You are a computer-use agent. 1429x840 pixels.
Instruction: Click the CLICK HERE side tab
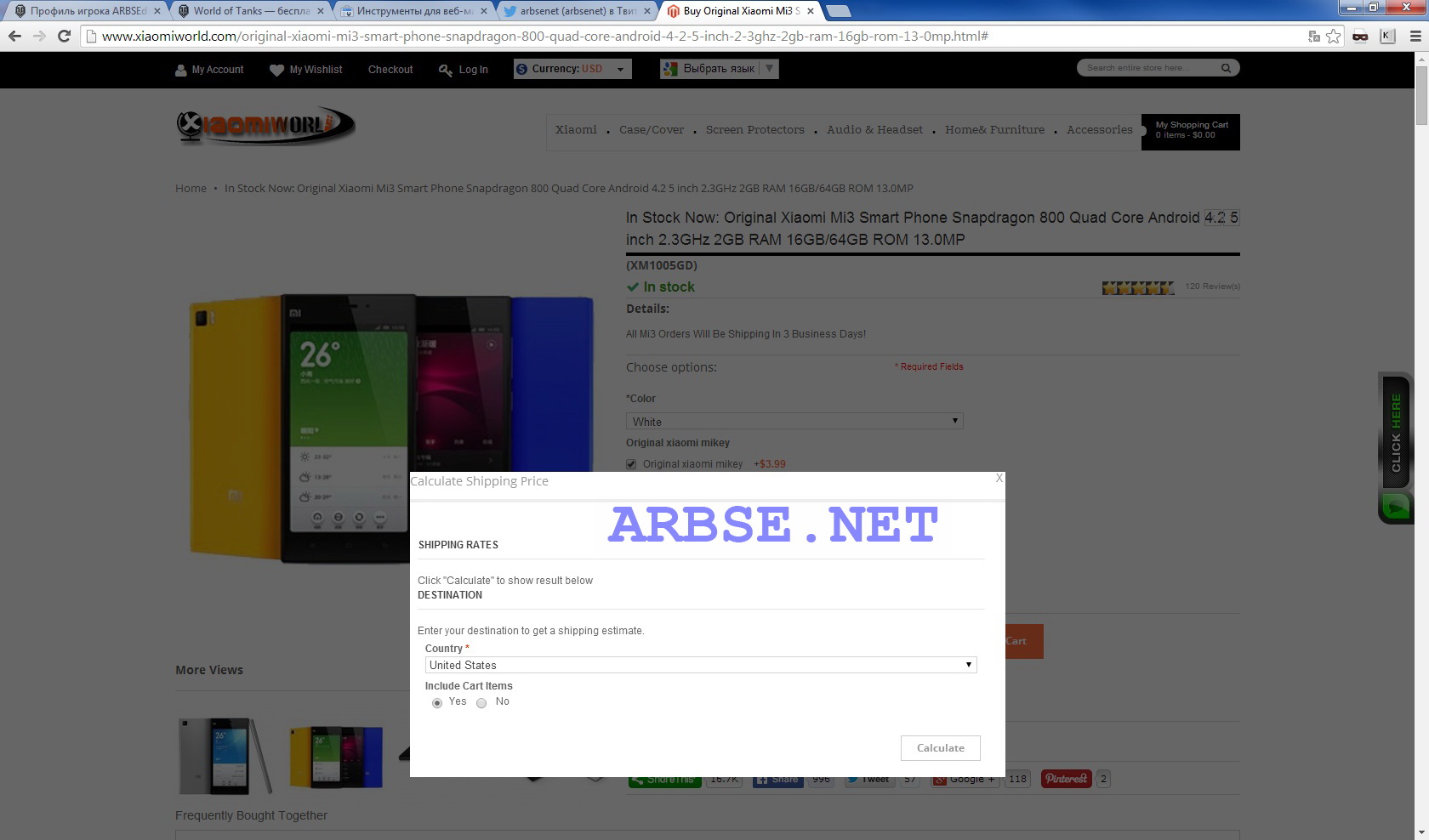tap(1396, 434)
